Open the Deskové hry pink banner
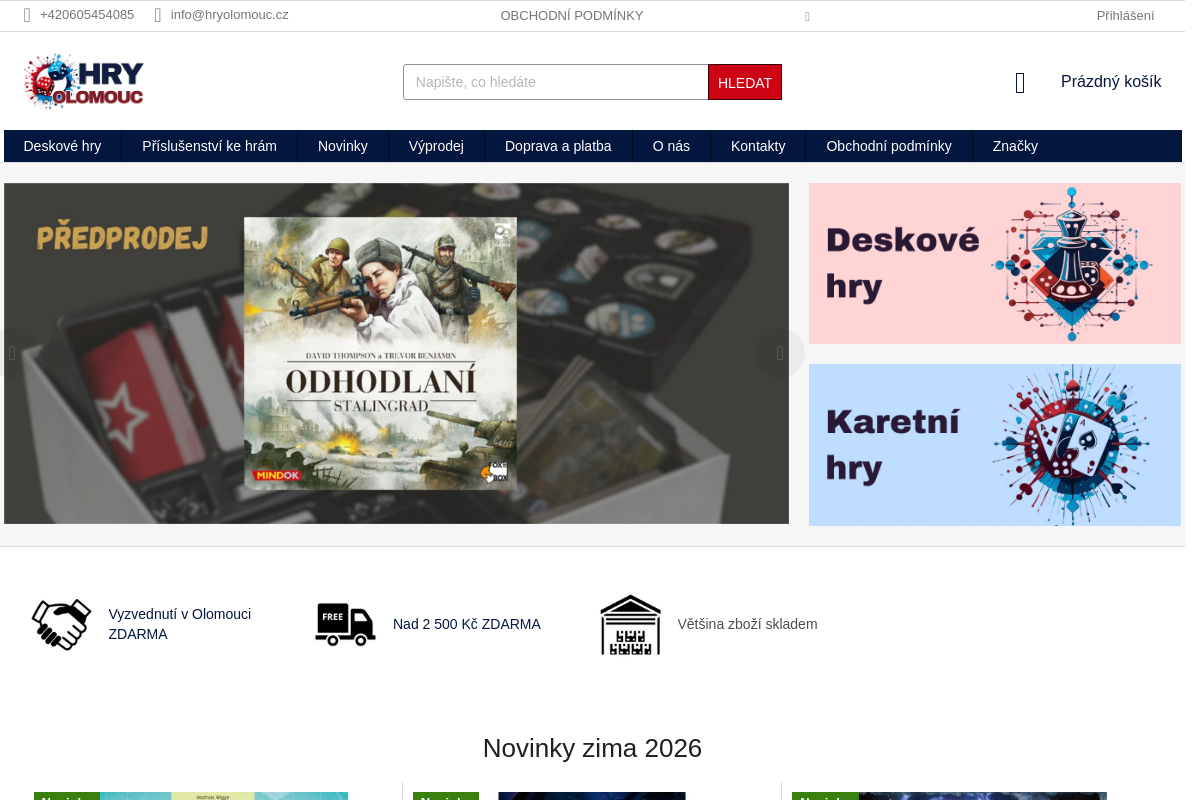Viewport: 1200px width, 800px height. click(994, 264)
